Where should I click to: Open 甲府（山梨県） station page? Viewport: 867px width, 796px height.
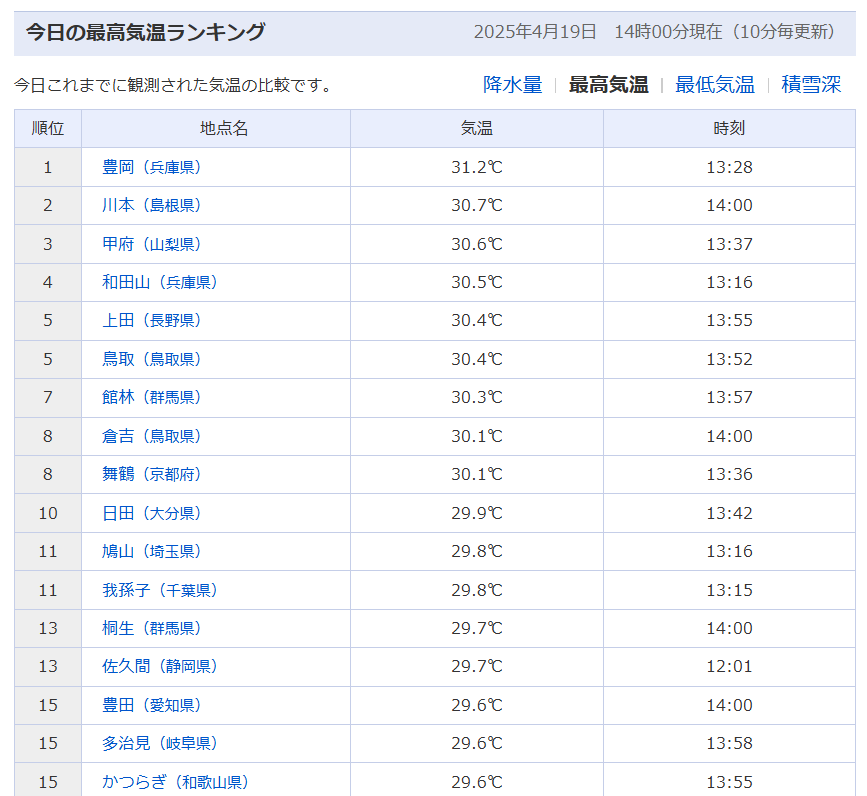pyautogui.click(x=151, y=244)
